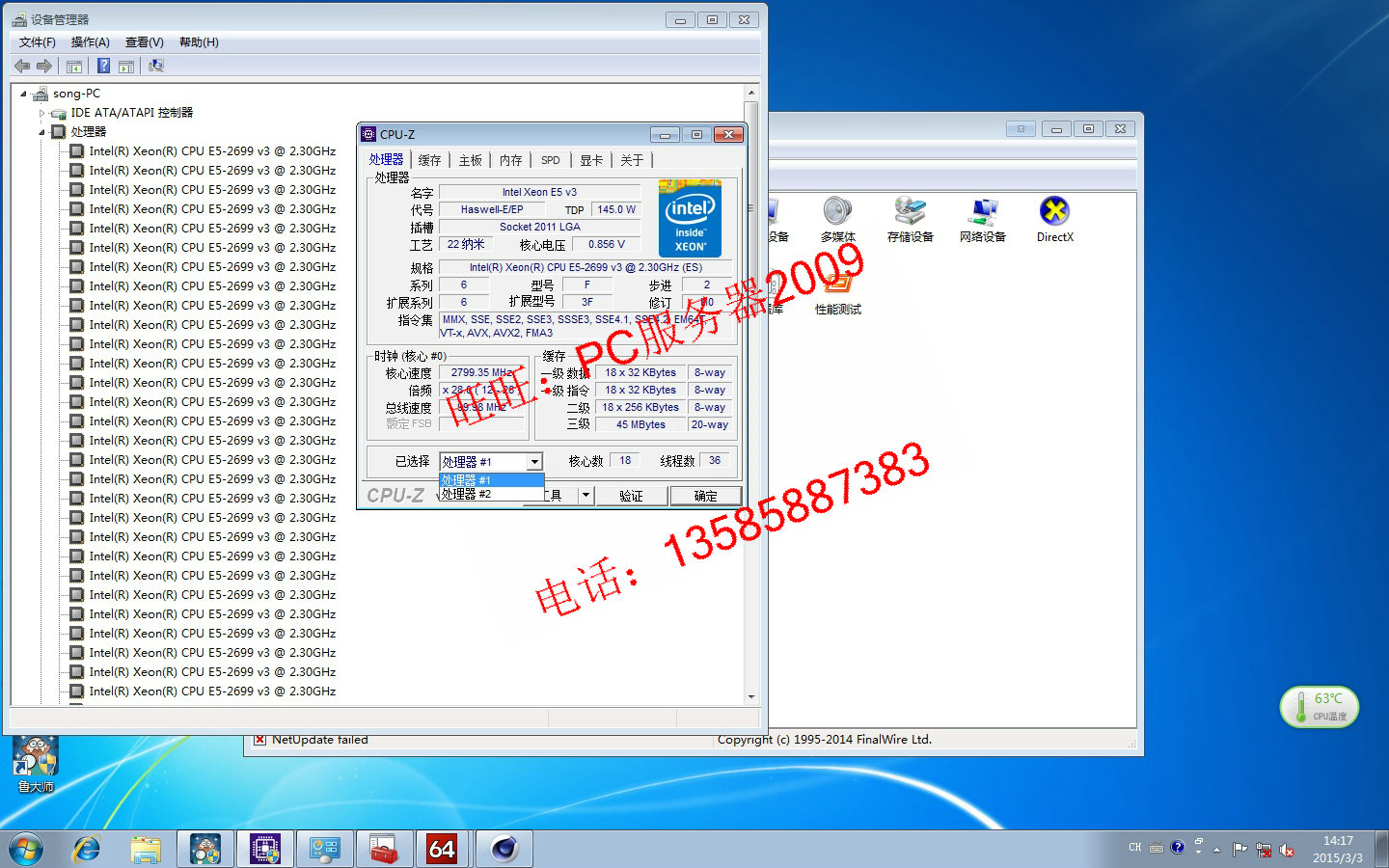
Task: Click the 验证 button in CPU-Z
Action: 631,496
